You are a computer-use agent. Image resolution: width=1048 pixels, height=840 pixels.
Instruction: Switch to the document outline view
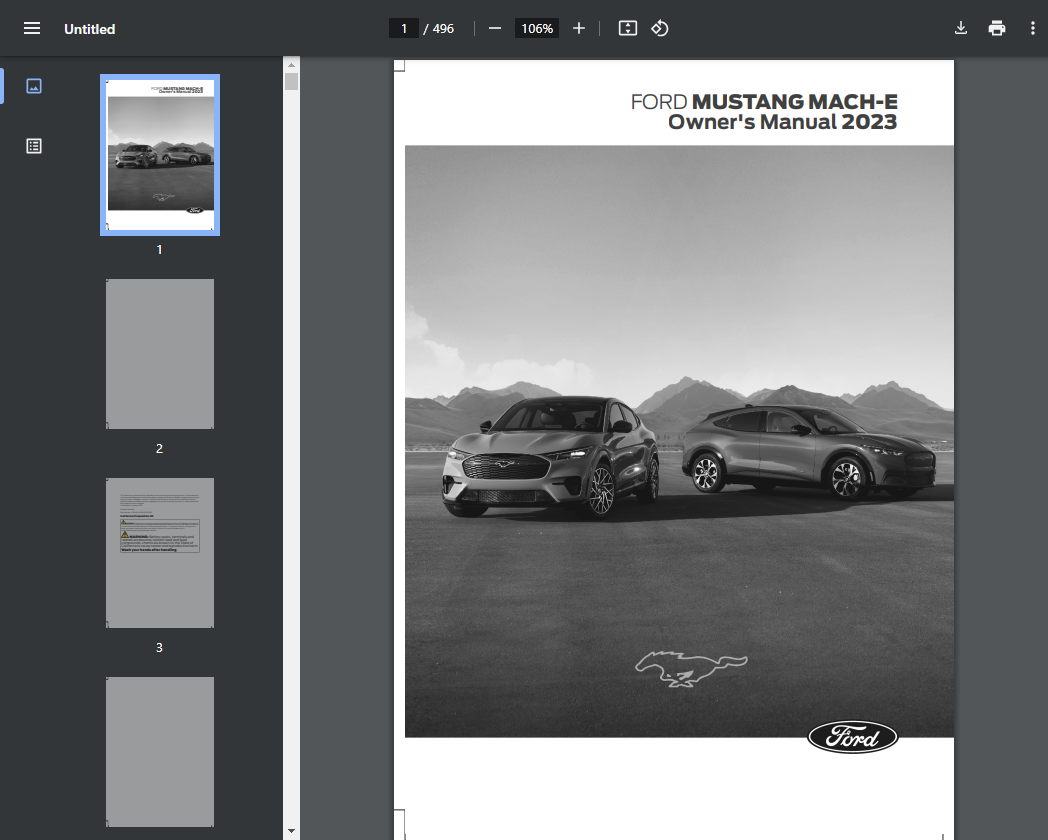34,146
